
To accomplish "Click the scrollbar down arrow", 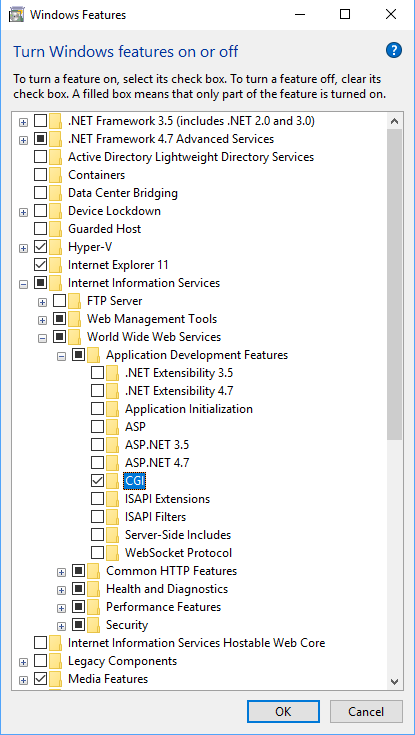I will (x=394, y=680).
